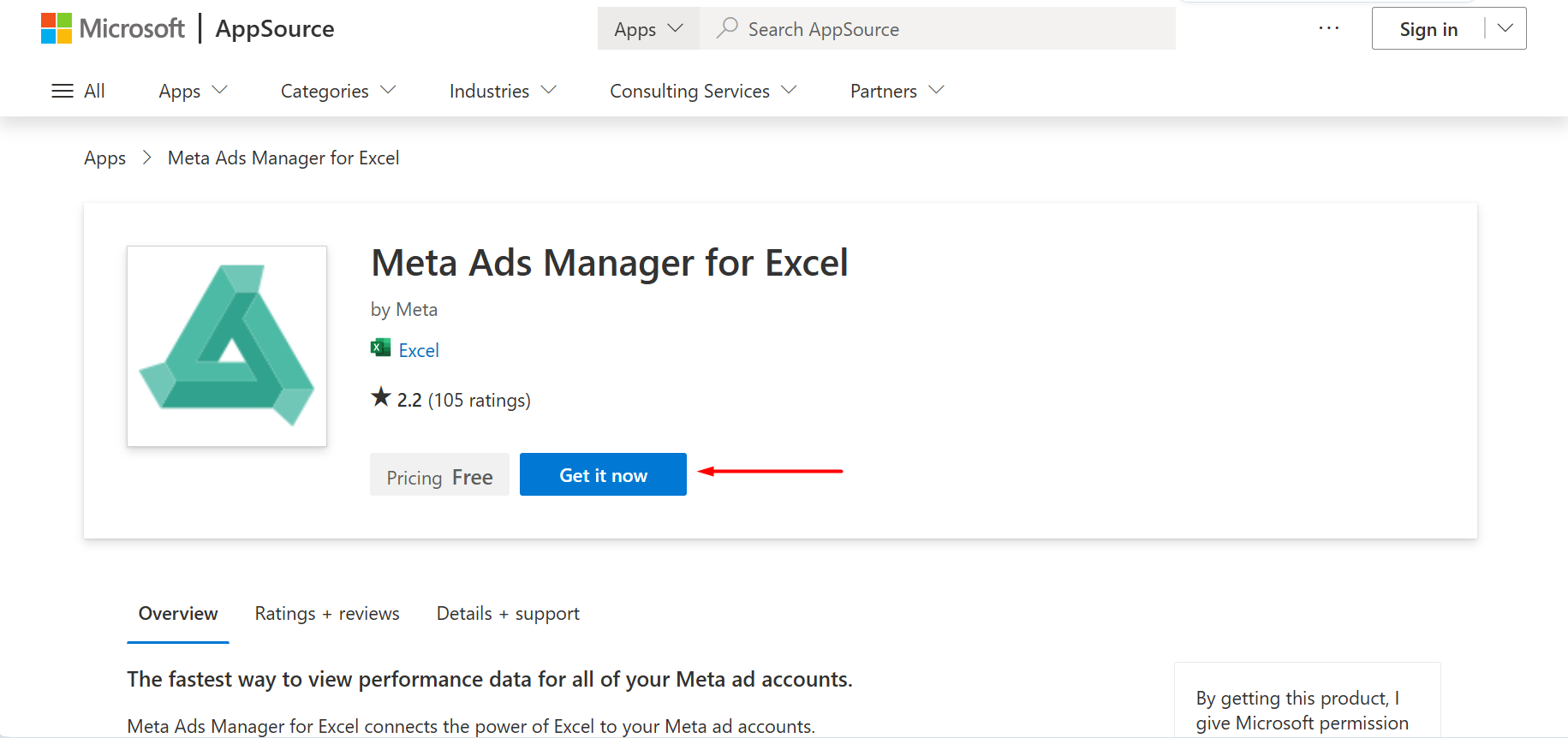Click the Sign in button

tap(1428, 29)
